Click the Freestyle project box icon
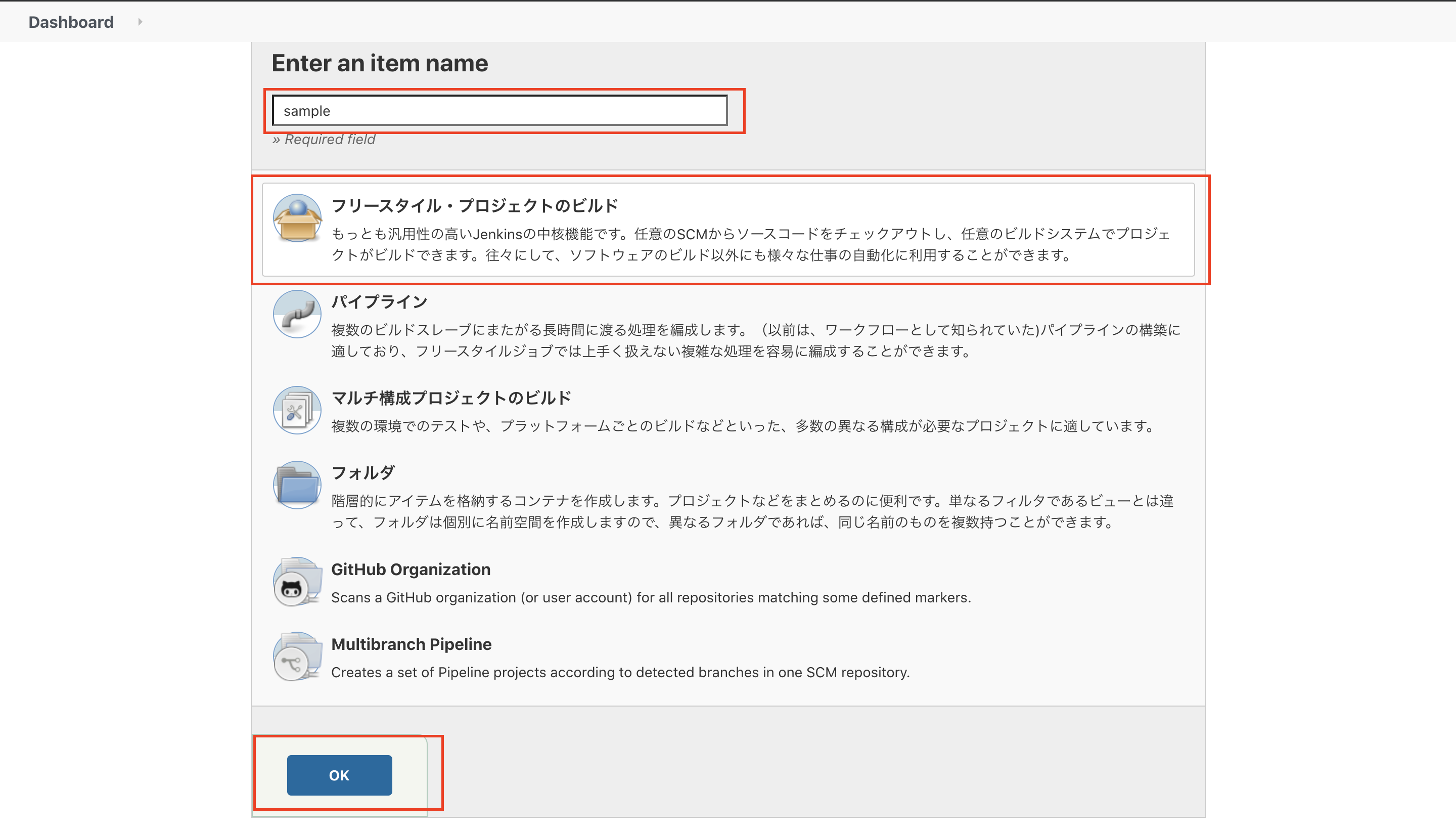The width and height of the screenshot is (1456, 832). pos(297,218)
